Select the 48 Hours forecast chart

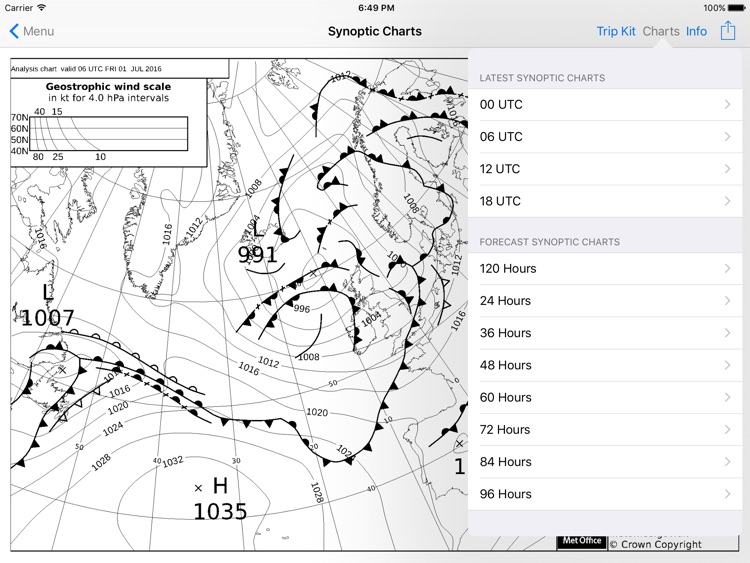click(x=605, y=365)
